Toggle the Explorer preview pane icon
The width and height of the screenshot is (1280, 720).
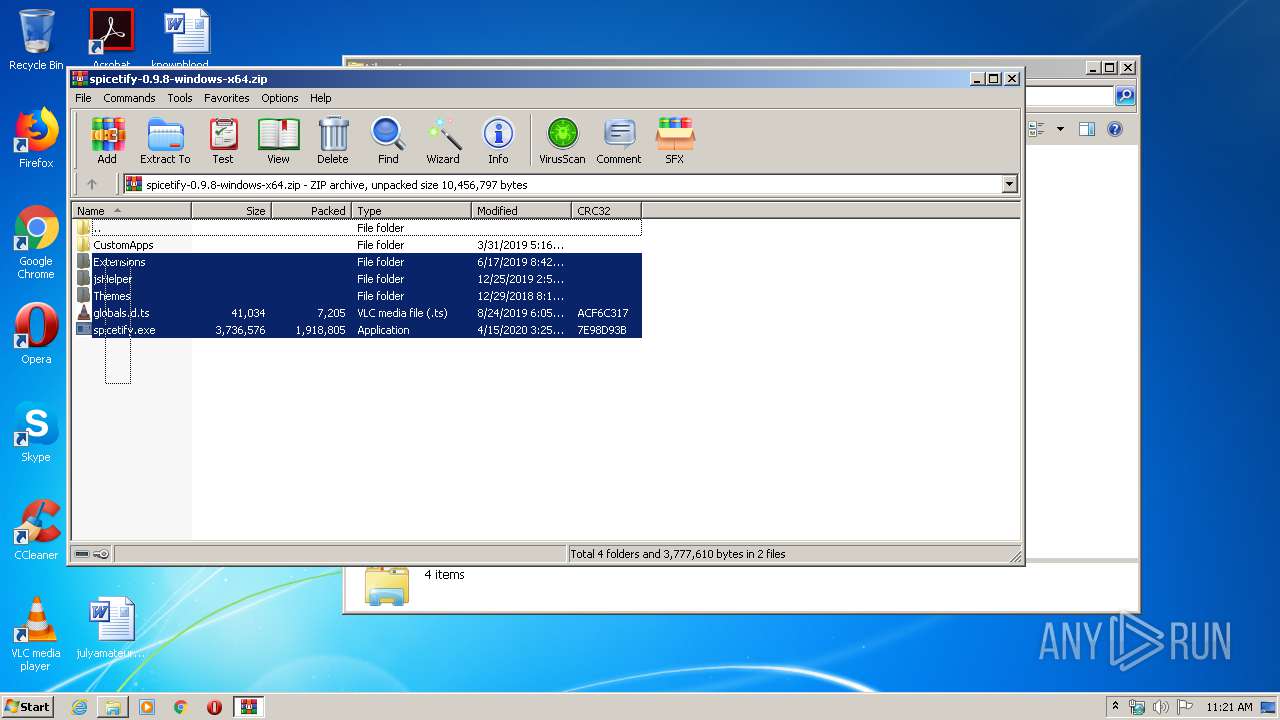point(1087,129)
